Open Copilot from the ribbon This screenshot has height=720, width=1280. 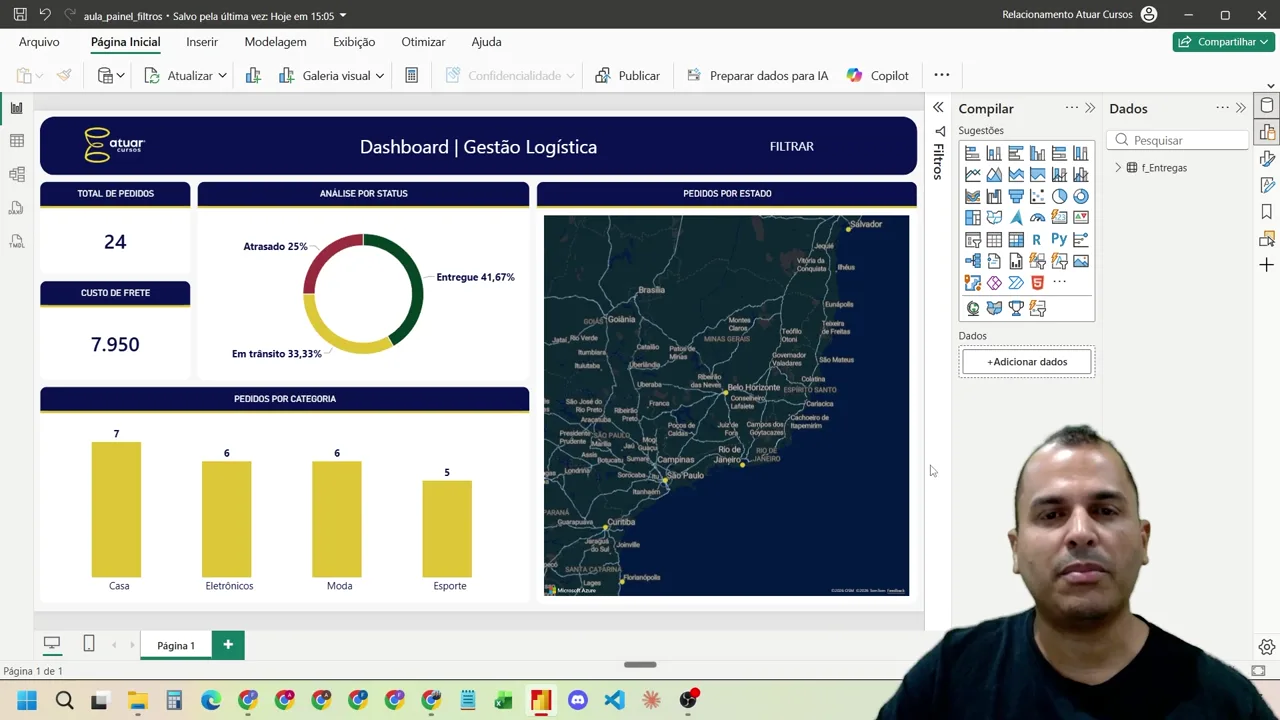click(877, 76)
